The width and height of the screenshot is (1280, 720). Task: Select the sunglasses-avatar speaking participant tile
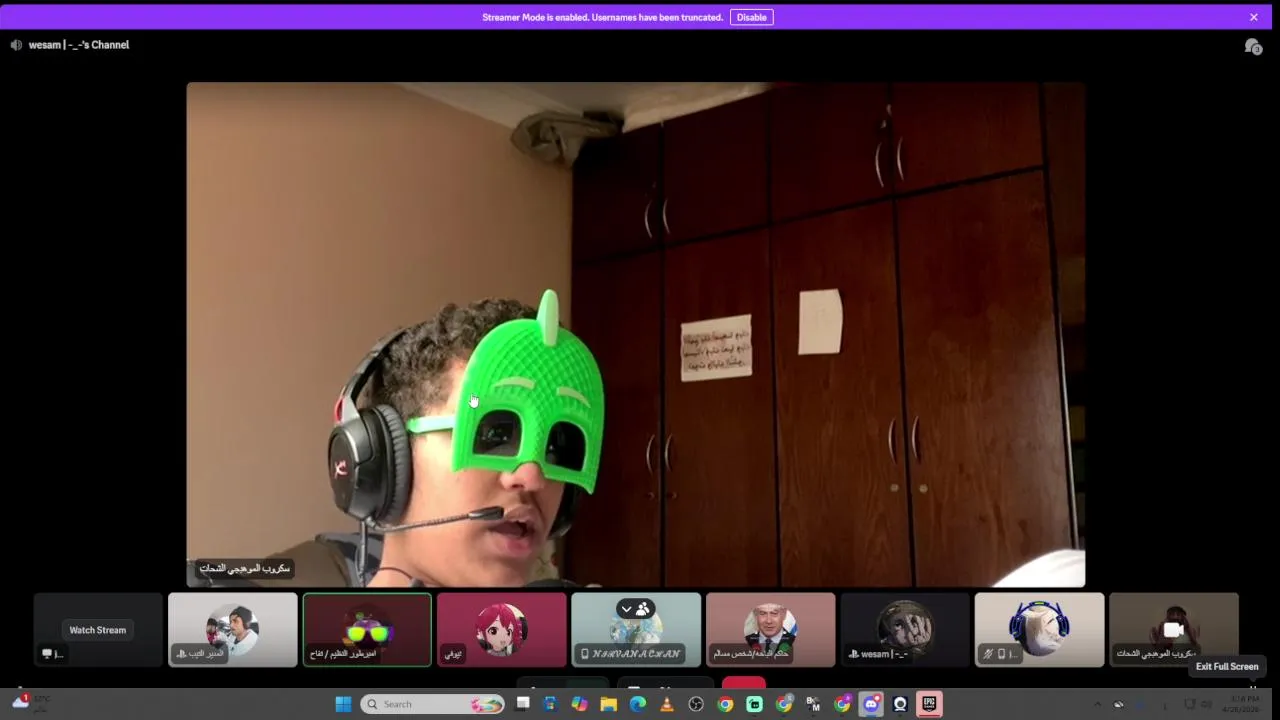tap(367, 629)
